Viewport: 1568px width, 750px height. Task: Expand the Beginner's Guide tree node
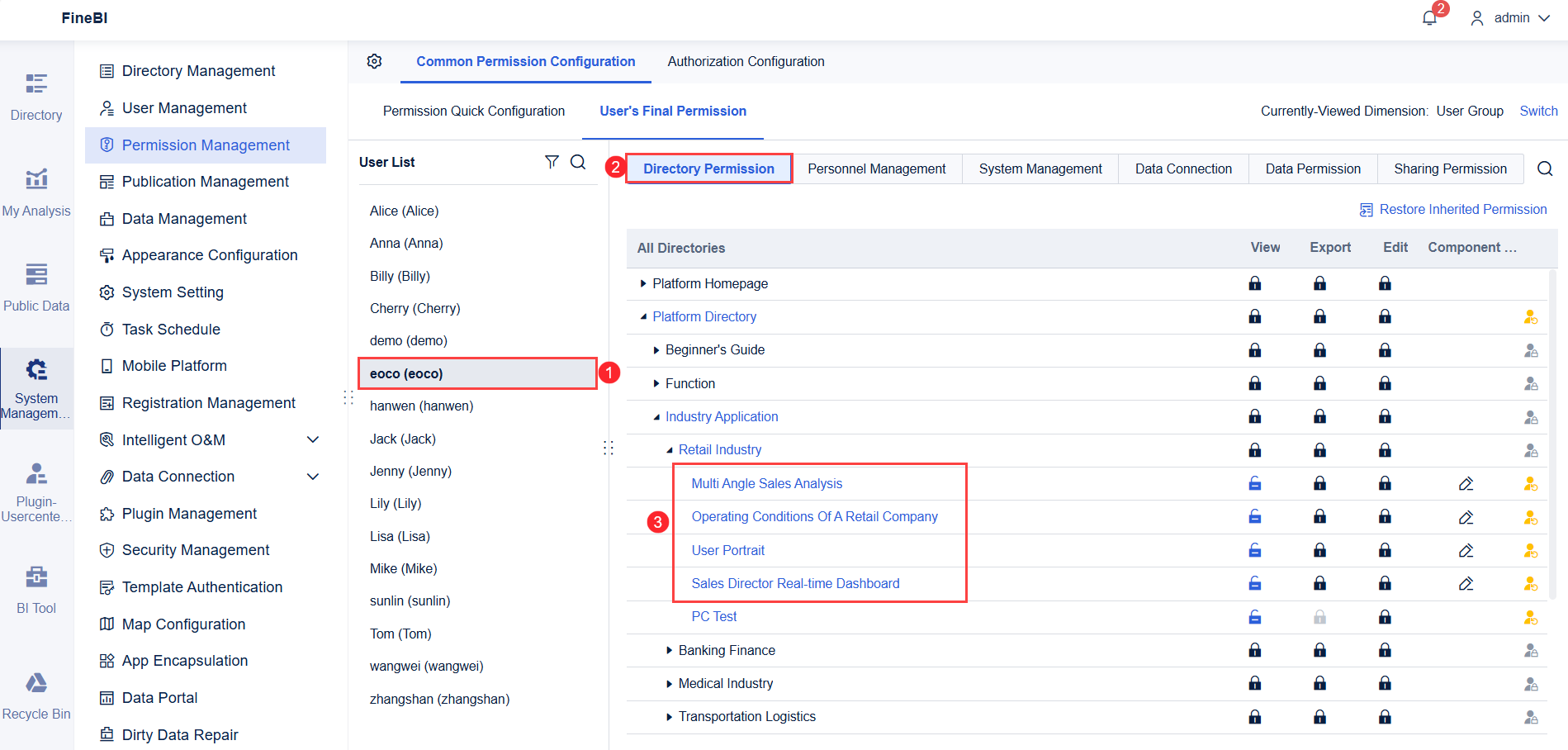pyautogui.click(x=656, y=350)
